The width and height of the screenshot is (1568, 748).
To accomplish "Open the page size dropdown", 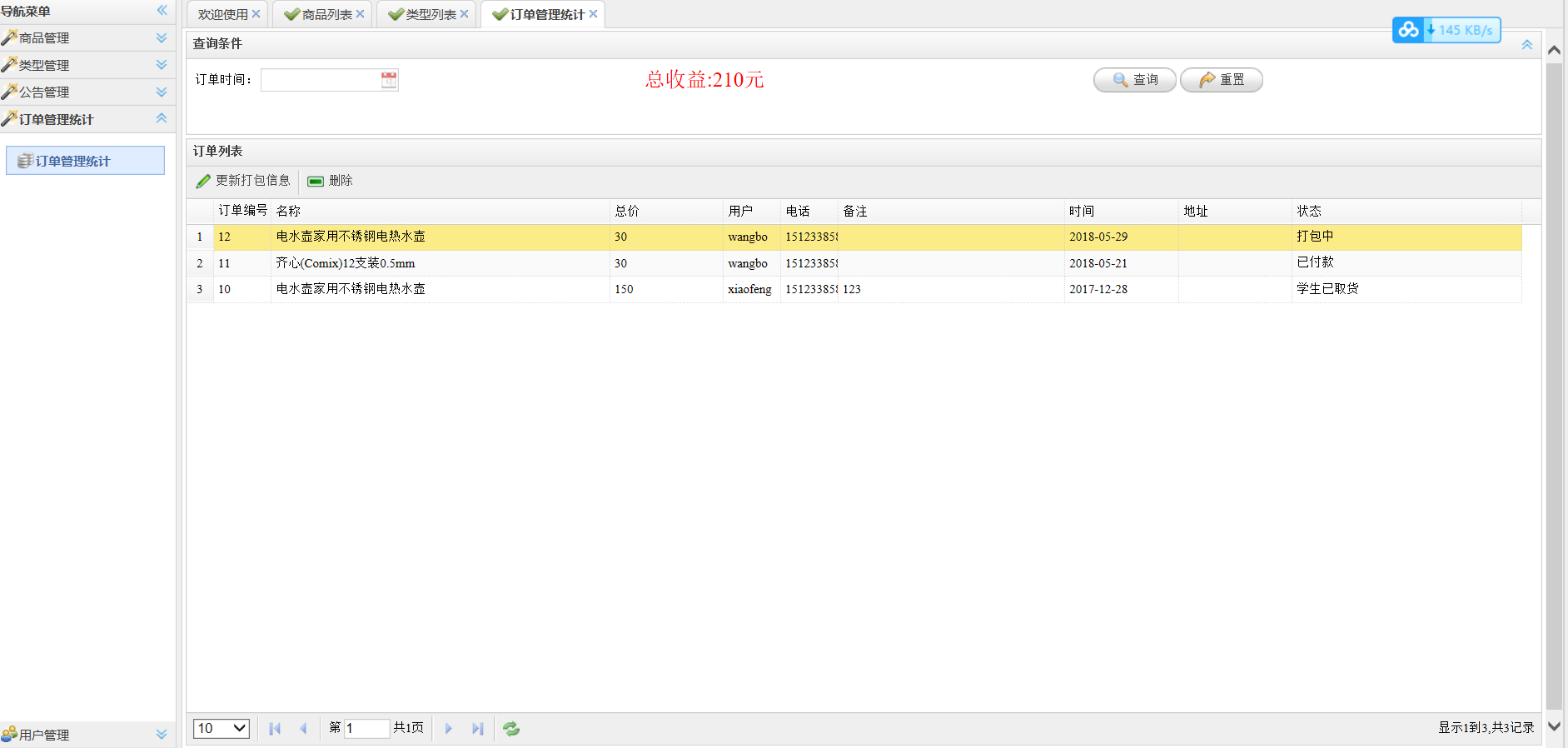I will (222, 729).
